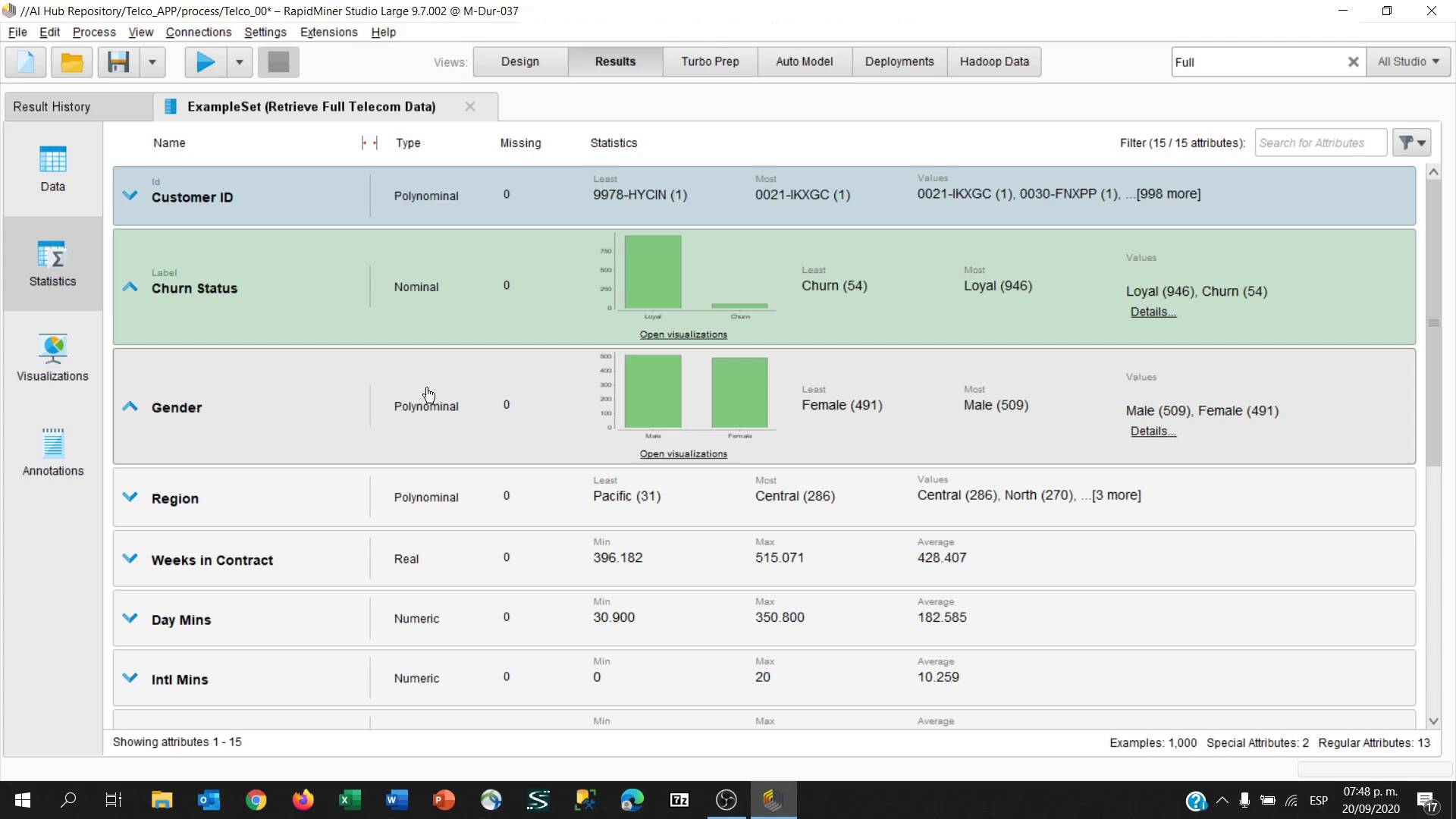Image resolution: width=1456 pixels, height=819 pixels.
Task: Save the process with the floppy disk icon
Action: pyautogui.click(x=118, y=61)
